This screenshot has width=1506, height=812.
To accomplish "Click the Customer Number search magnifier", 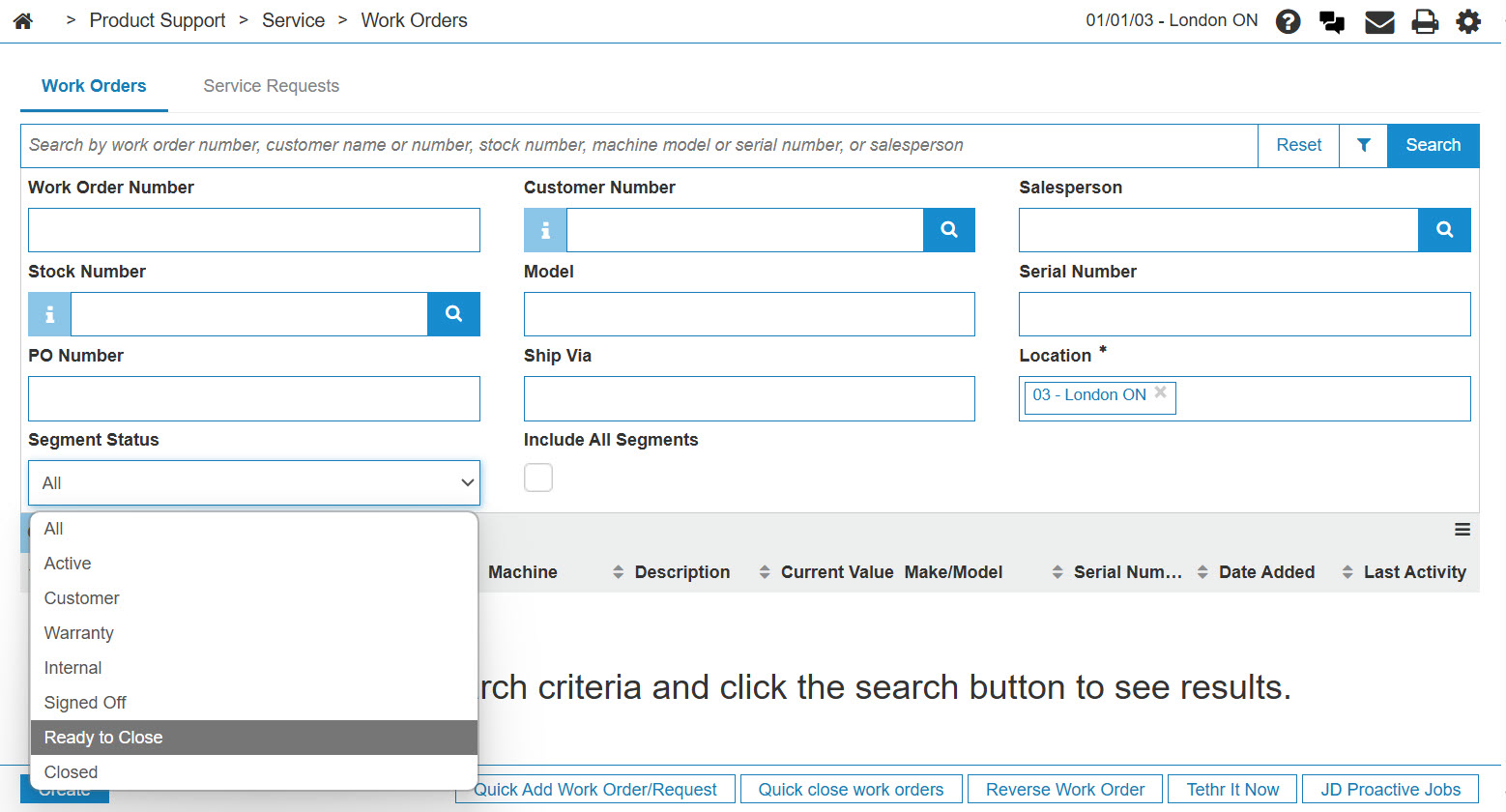I will [948, 230].
